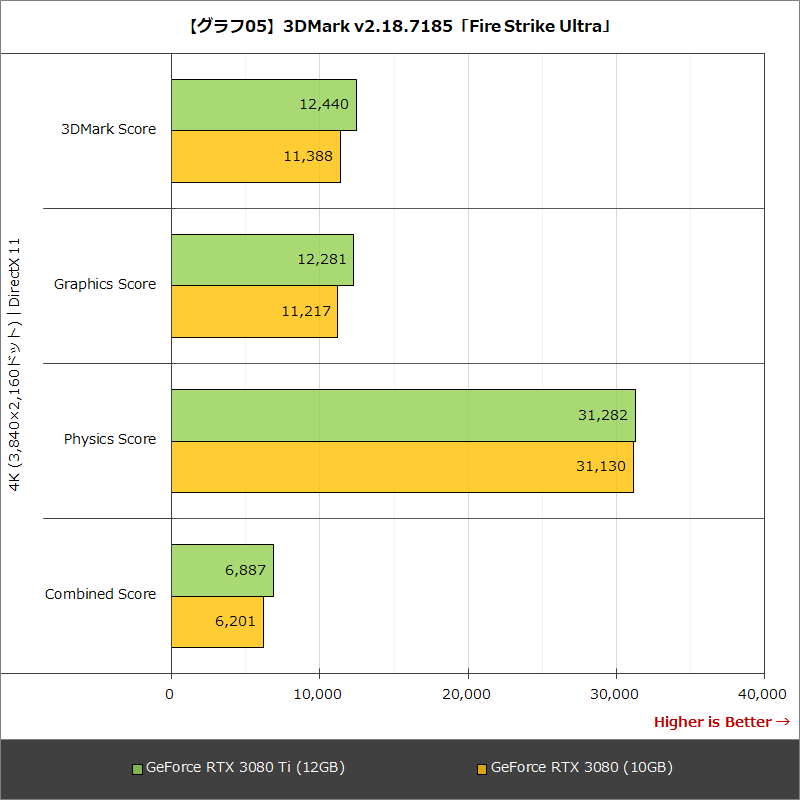This screenshot has width=800, height=800.
Task: Click the yellow 3DMark Score bar
Action: pos(255,157)
